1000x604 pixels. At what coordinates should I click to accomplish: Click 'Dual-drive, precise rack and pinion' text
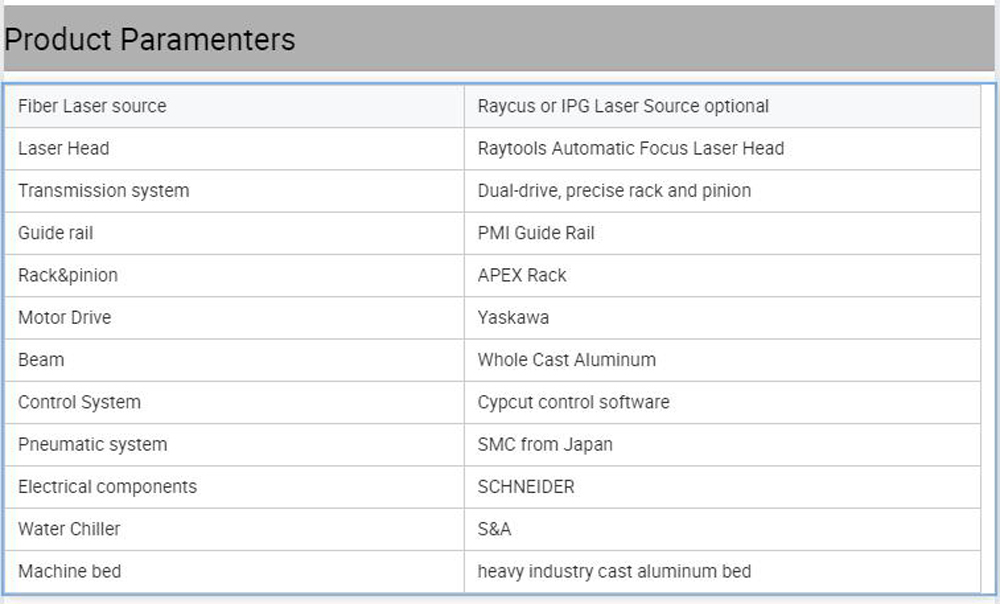coord(614,191)
